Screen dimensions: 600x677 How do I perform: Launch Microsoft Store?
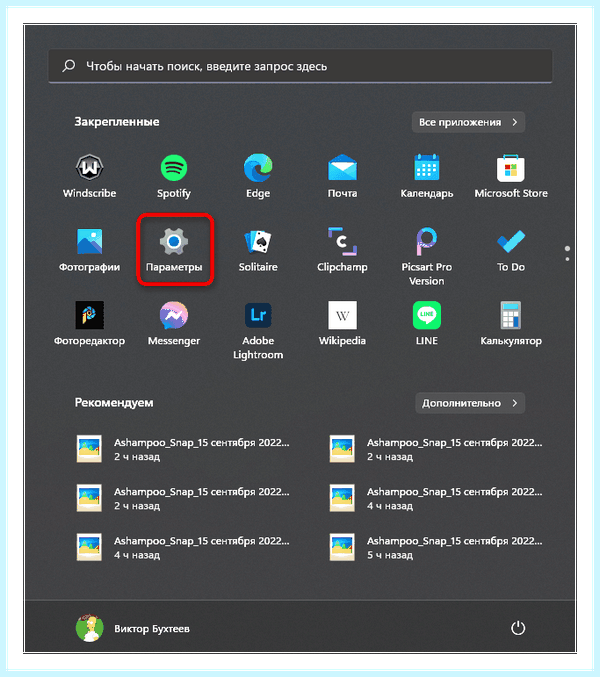(511, 176)
